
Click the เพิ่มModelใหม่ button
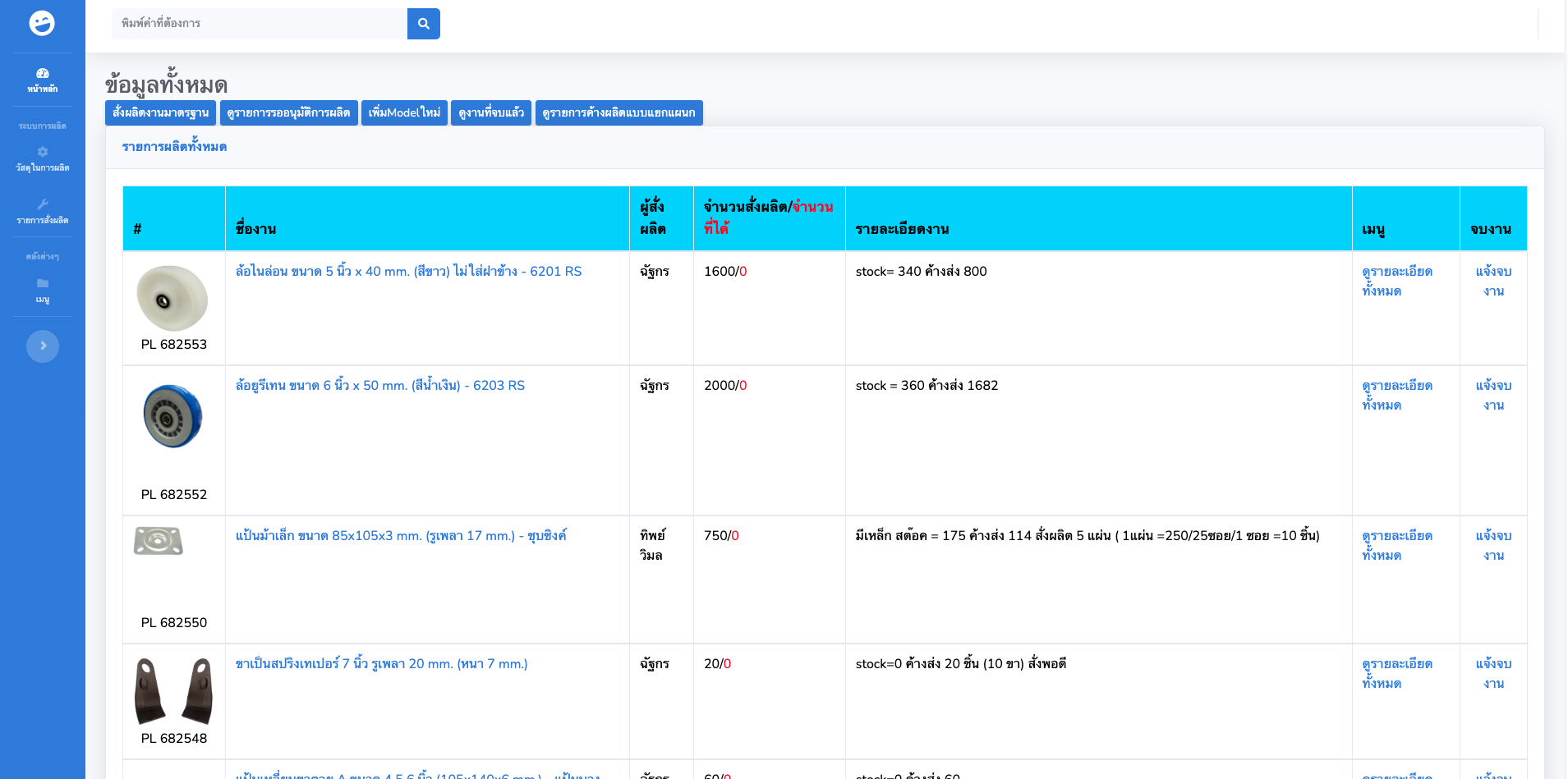(x=404, y=112)
